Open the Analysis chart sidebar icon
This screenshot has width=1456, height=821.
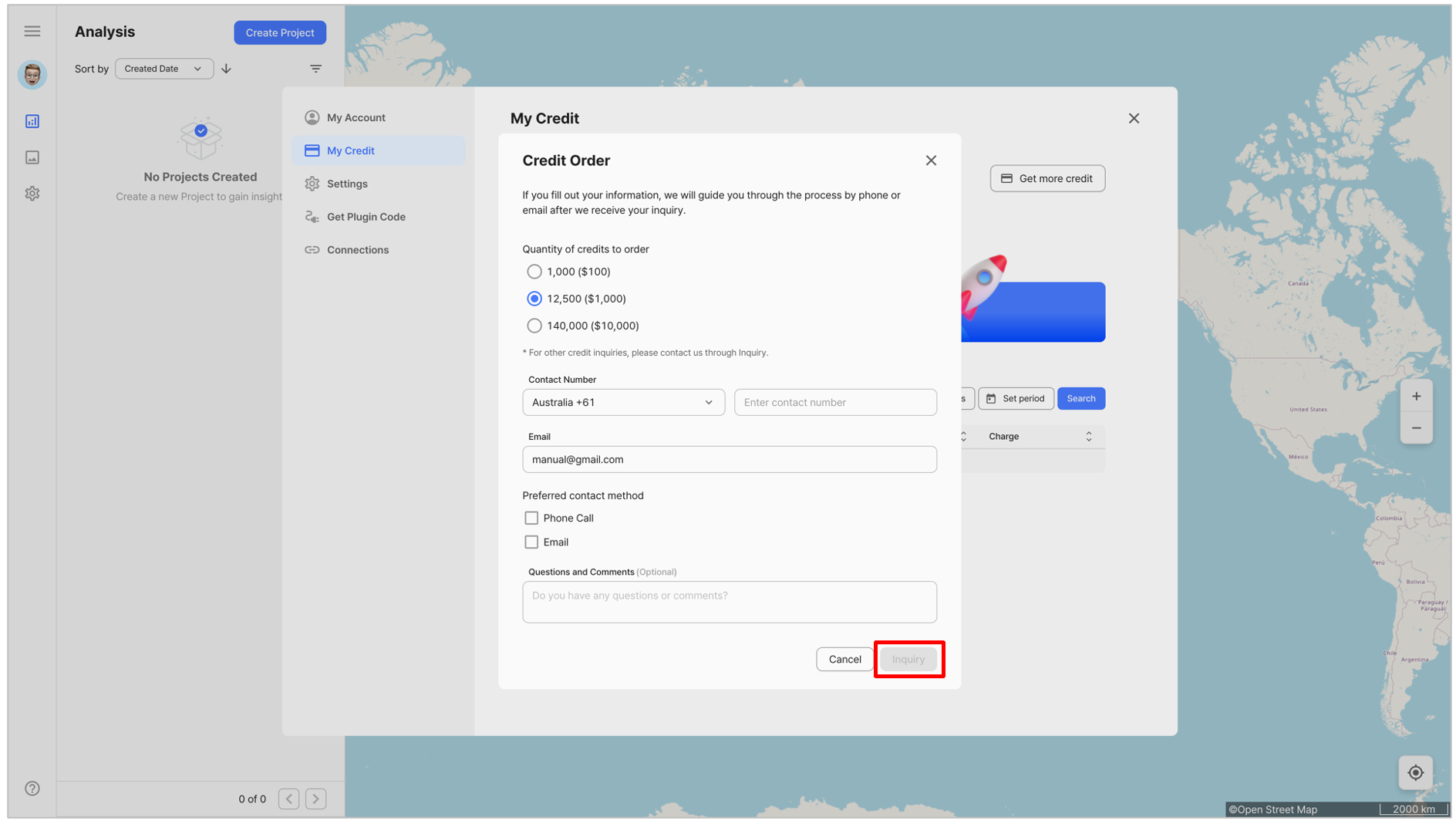click(32, 121)
